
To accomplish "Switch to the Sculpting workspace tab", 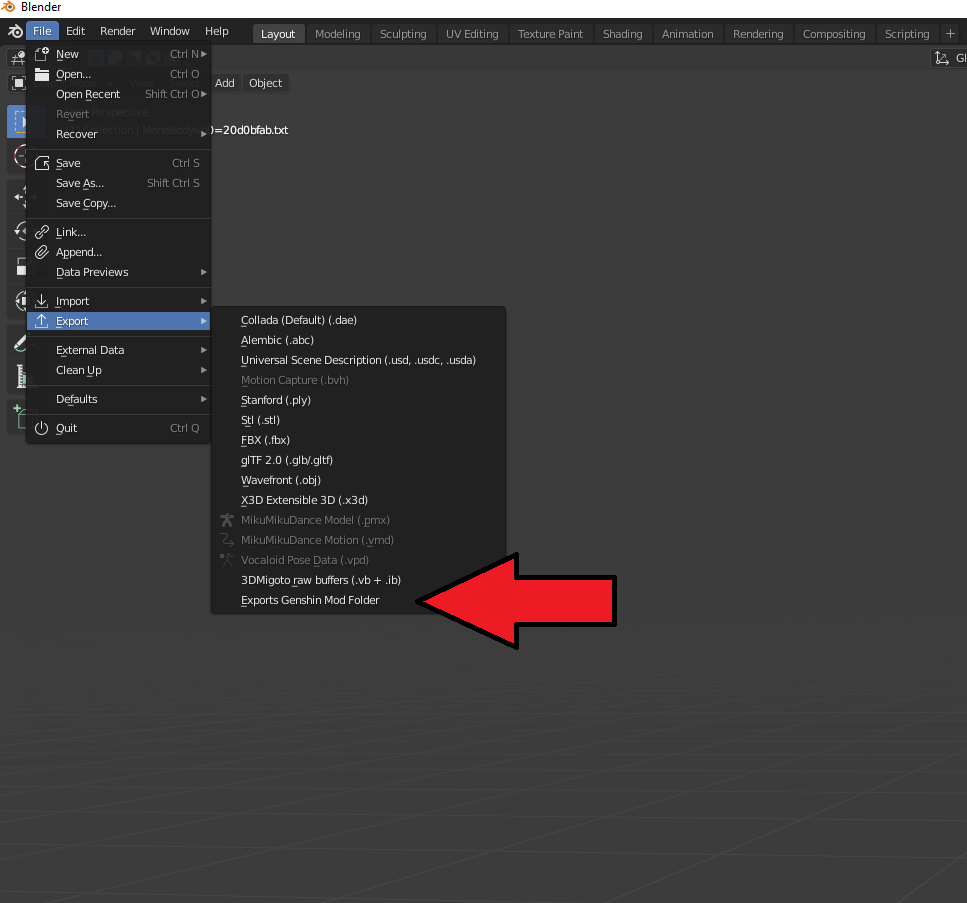I will [403, 34].
